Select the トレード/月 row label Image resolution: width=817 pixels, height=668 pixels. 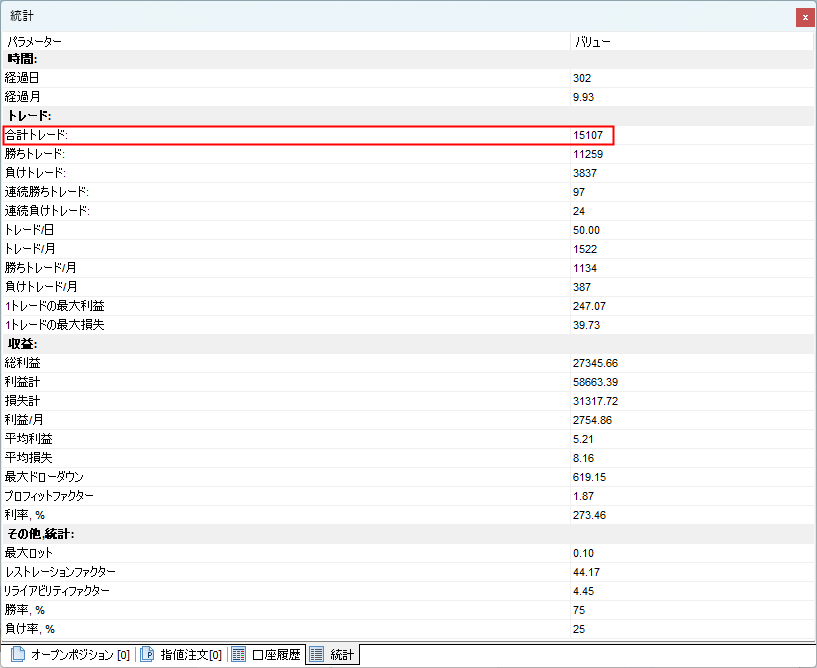tap(30, 249)
